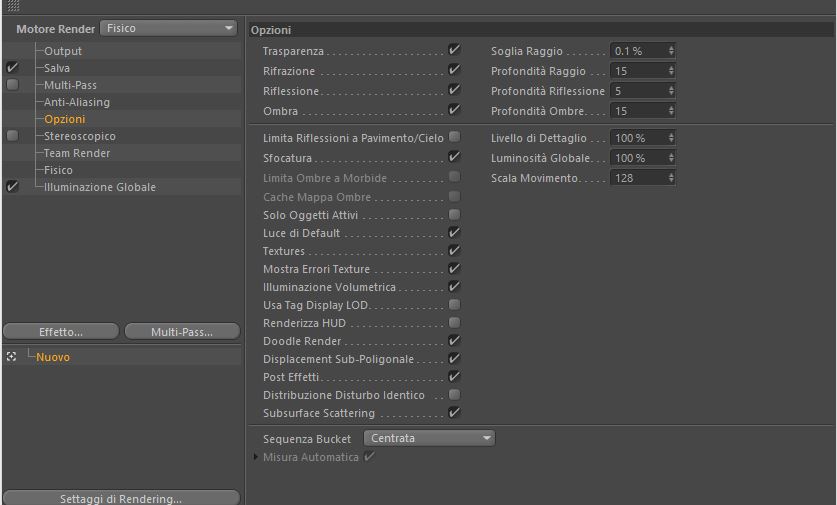Open the Anti-Aliasing settings page
The image size is (837, 505).
77,102
